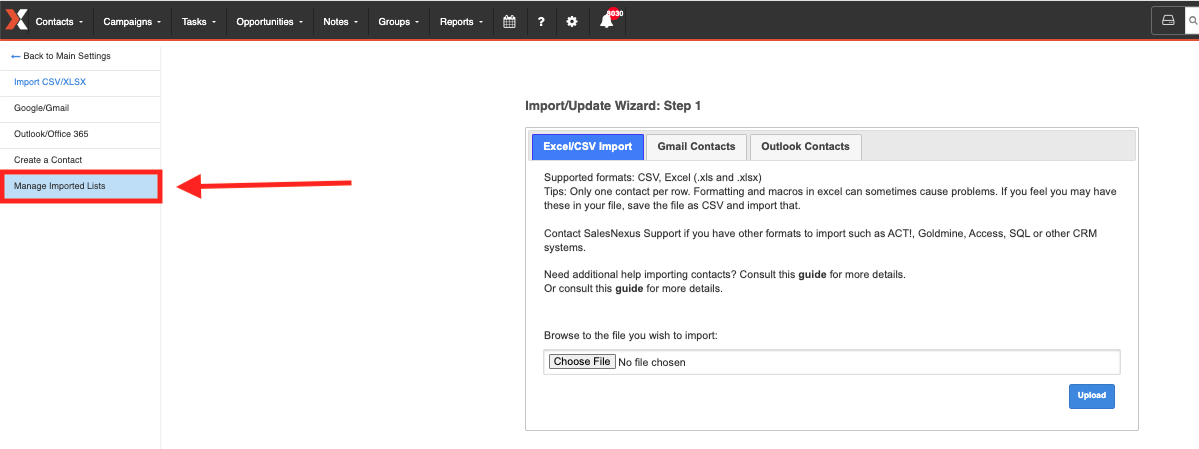This screenshot has height=449, width=1199.
Task: Click the SalesNexus X logo icon
Action: [x=15, y=21]
